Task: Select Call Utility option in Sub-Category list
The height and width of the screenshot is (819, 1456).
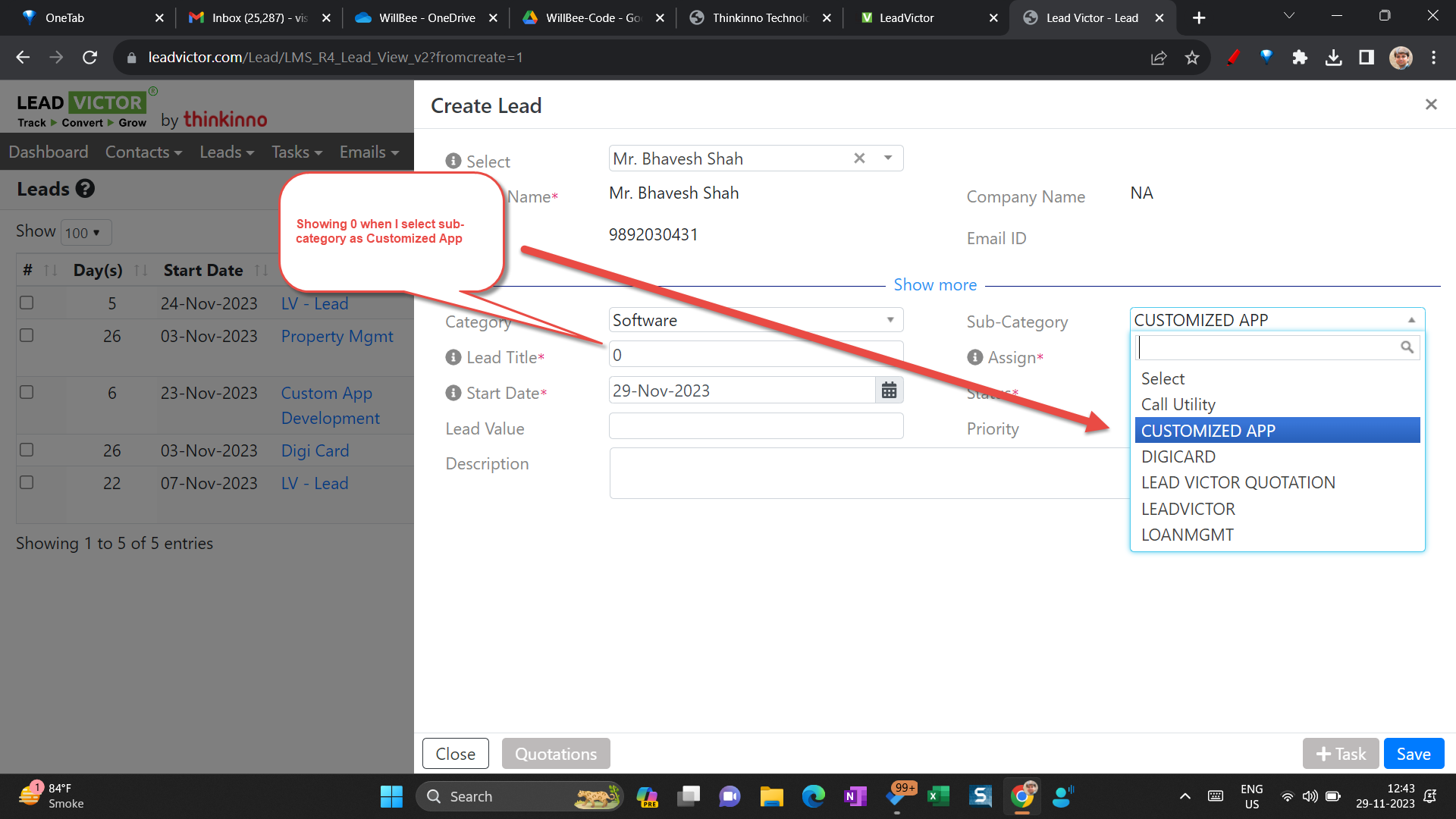Action: pos(1277,404)
